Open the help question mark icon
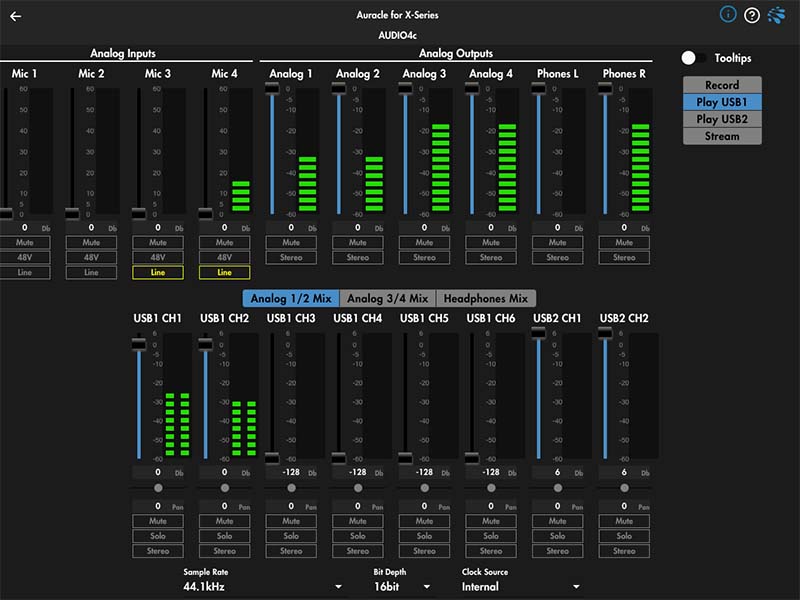 click(752, 16)
